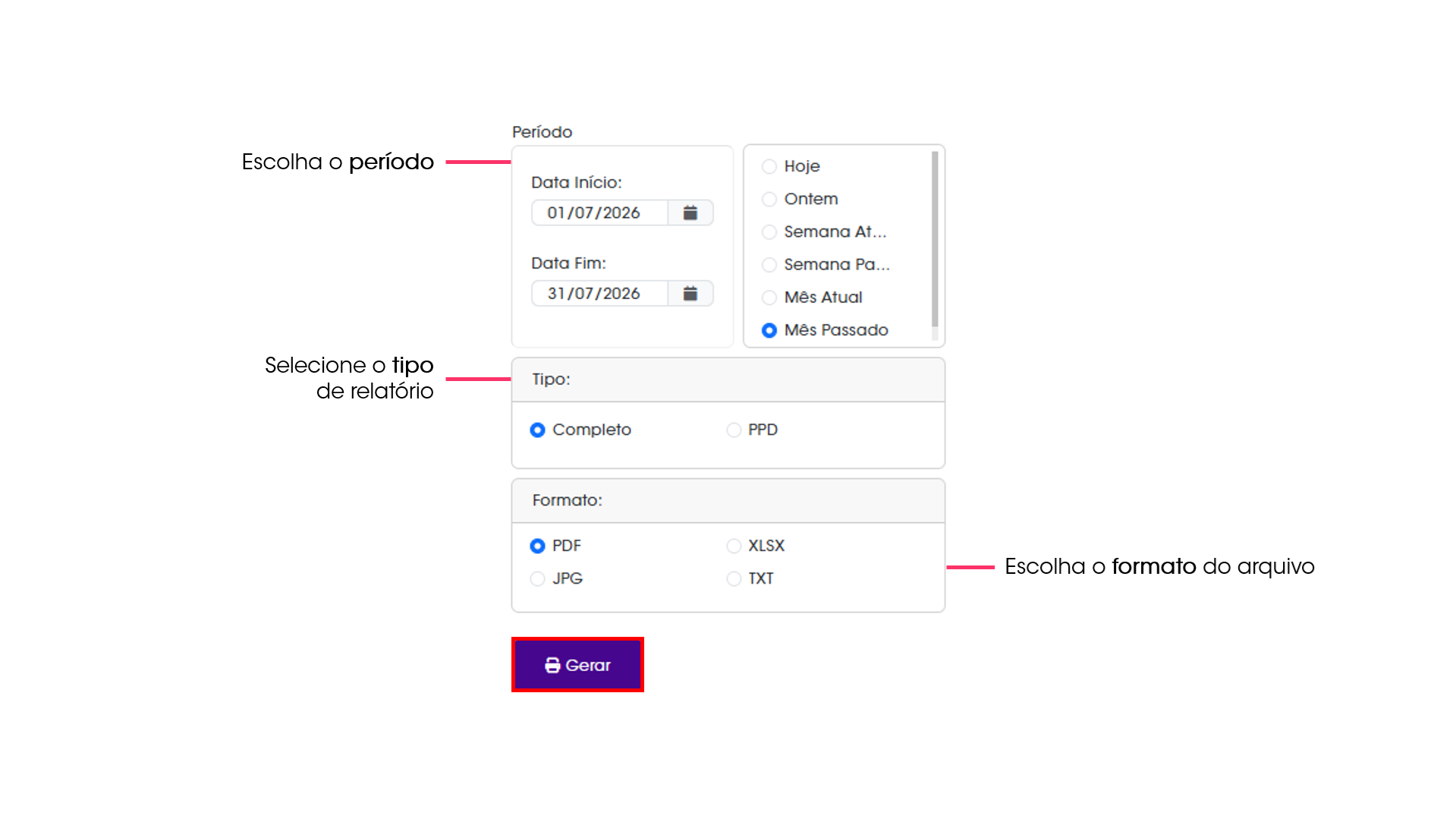Screen dimensions: 1456x819
Task: Choose PPD report type
Action: 734,430
